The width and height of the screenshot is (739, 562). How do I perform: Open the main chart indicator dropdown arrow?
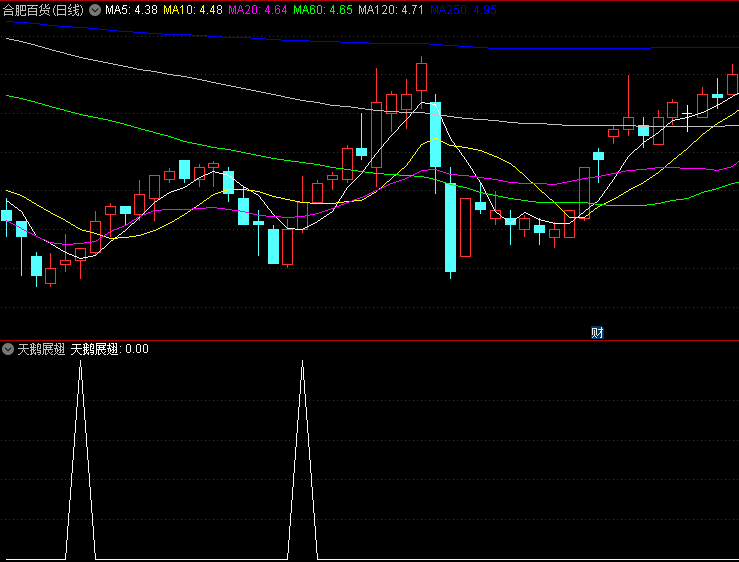[95, 10]
